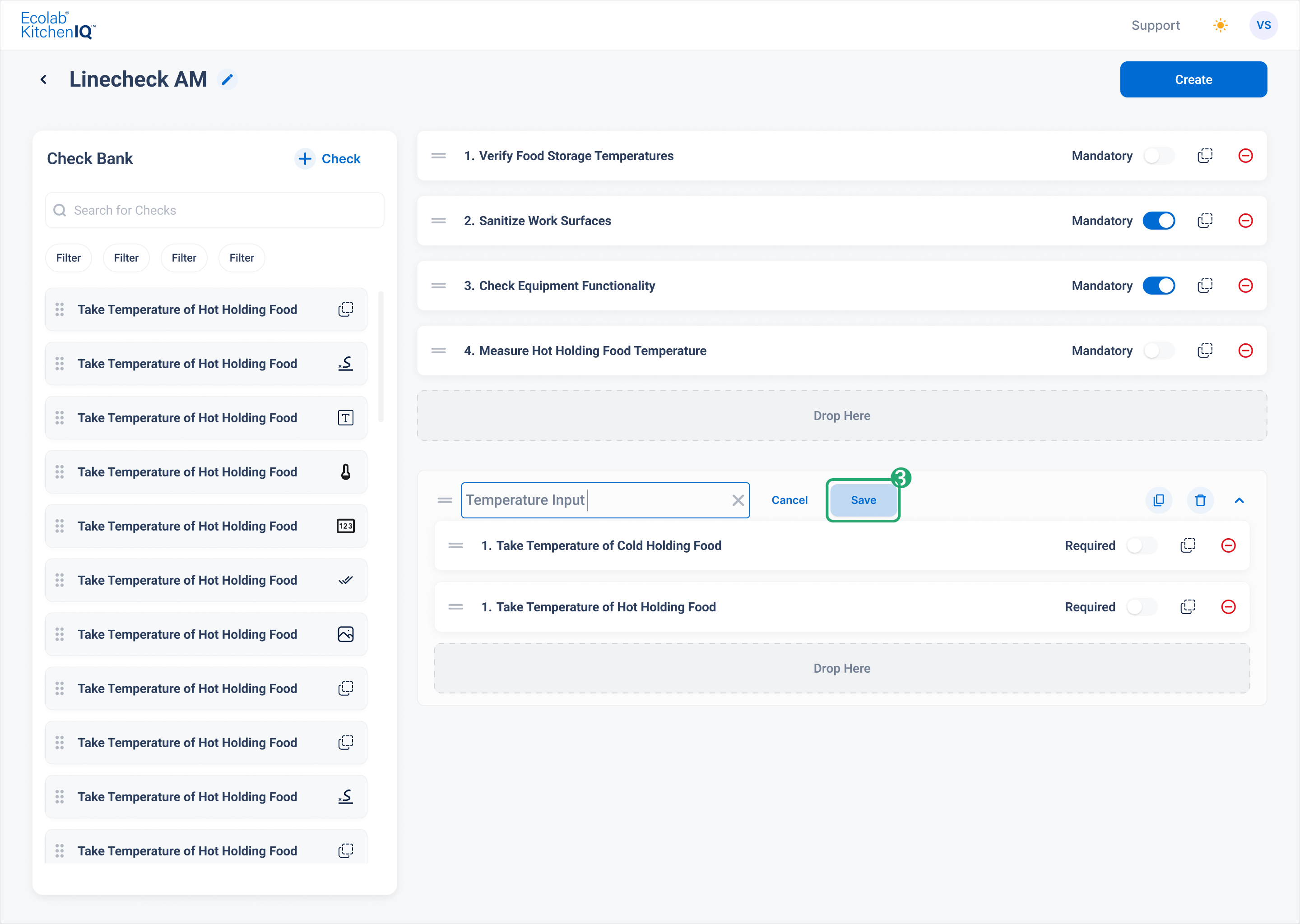
Task: Click the Create button
Action: click(1193, 80)
